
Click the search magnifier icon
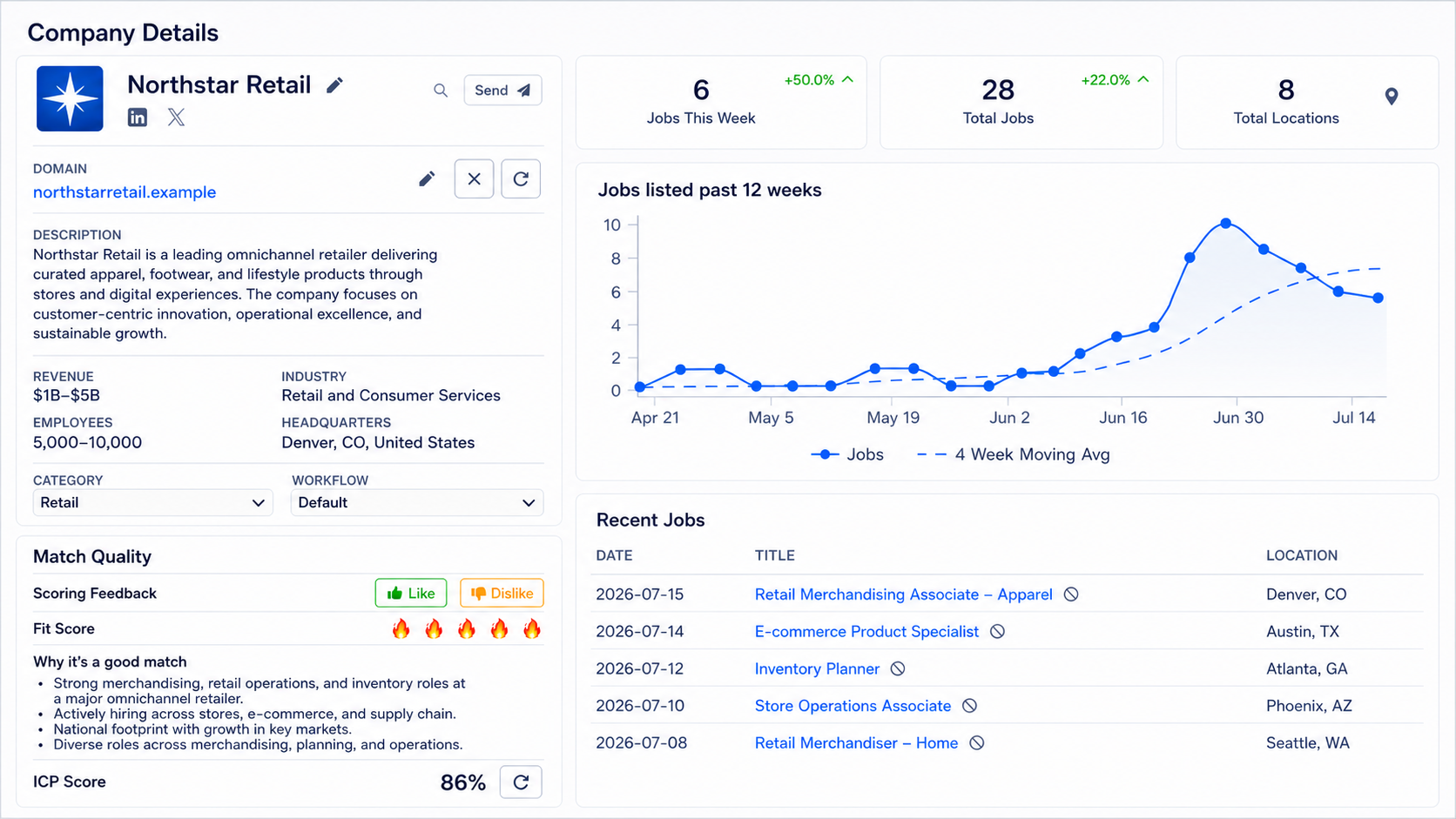click(441, 91)
